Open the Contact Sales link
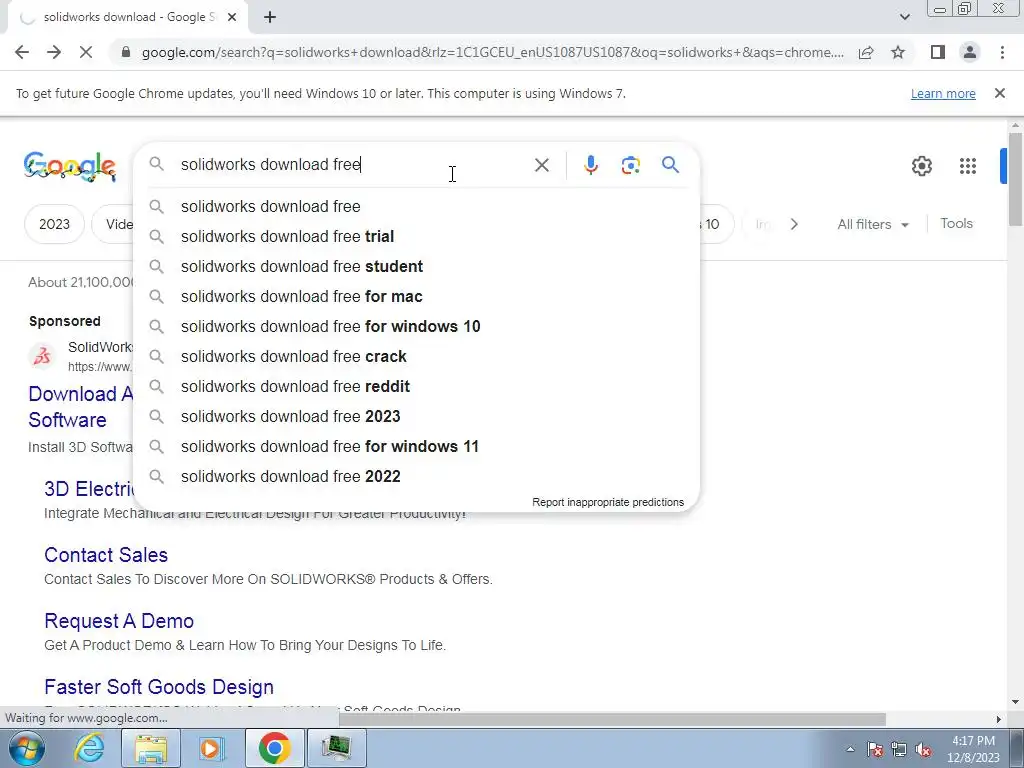Screen dimensions: 1024x768 (106, 555)
